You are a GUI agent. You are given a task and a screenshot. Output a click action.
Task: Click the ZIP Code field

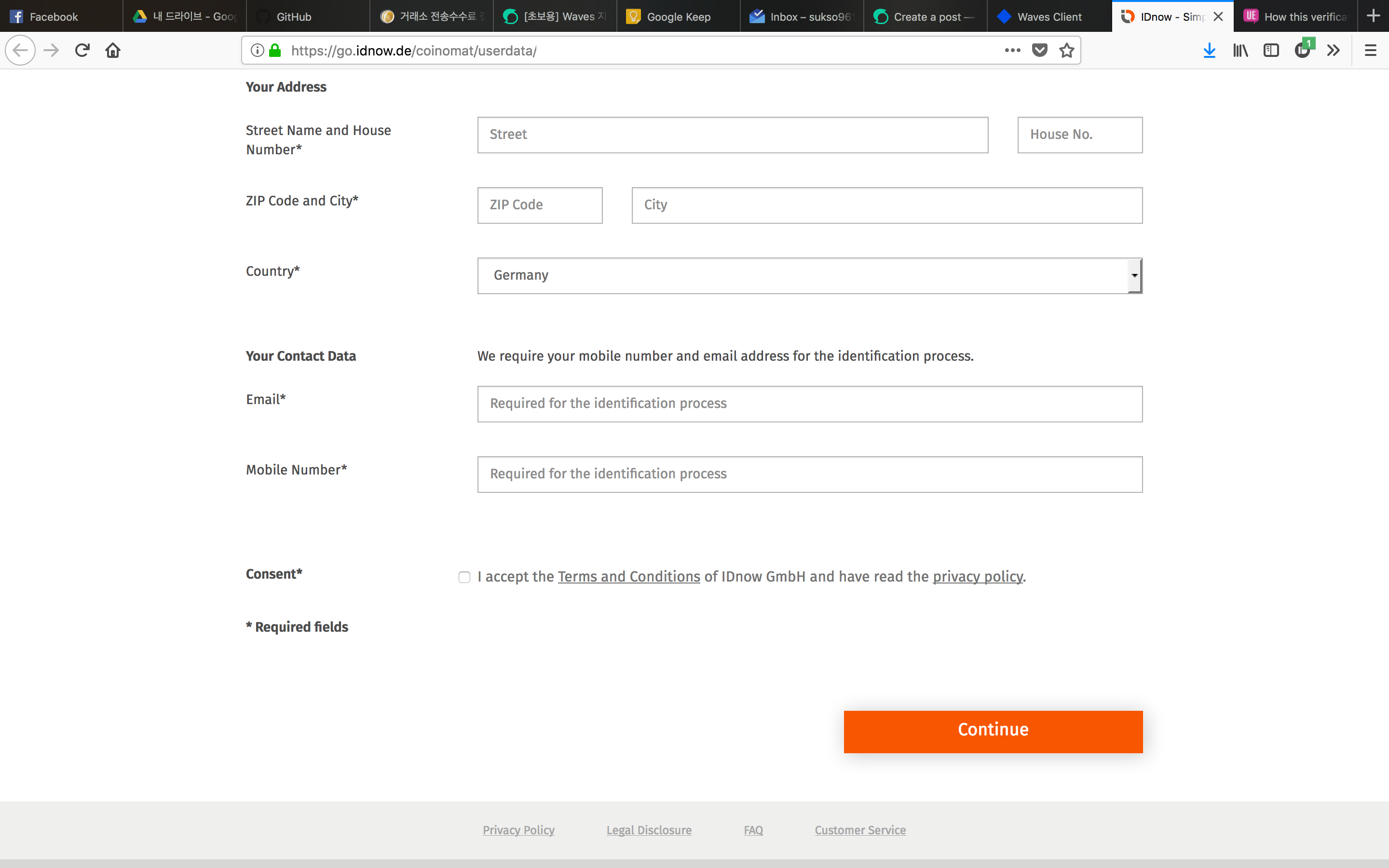pos(540,205)
